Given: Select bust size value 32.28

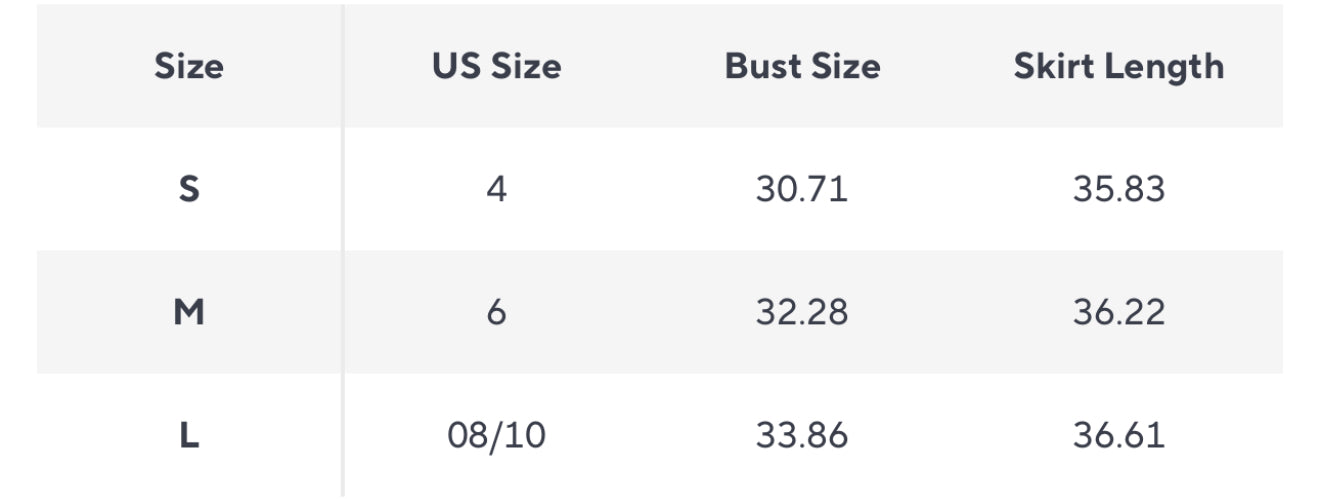Looking at the screenshot, I should pyautogui.click(x=801, y=313).
